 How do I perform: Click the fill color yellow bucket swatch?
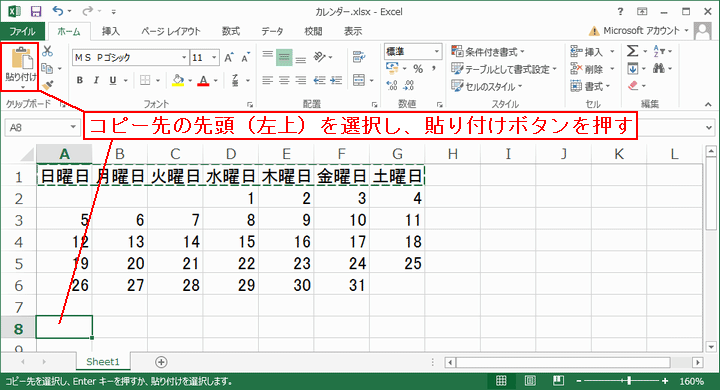click(x=178, y=80)
